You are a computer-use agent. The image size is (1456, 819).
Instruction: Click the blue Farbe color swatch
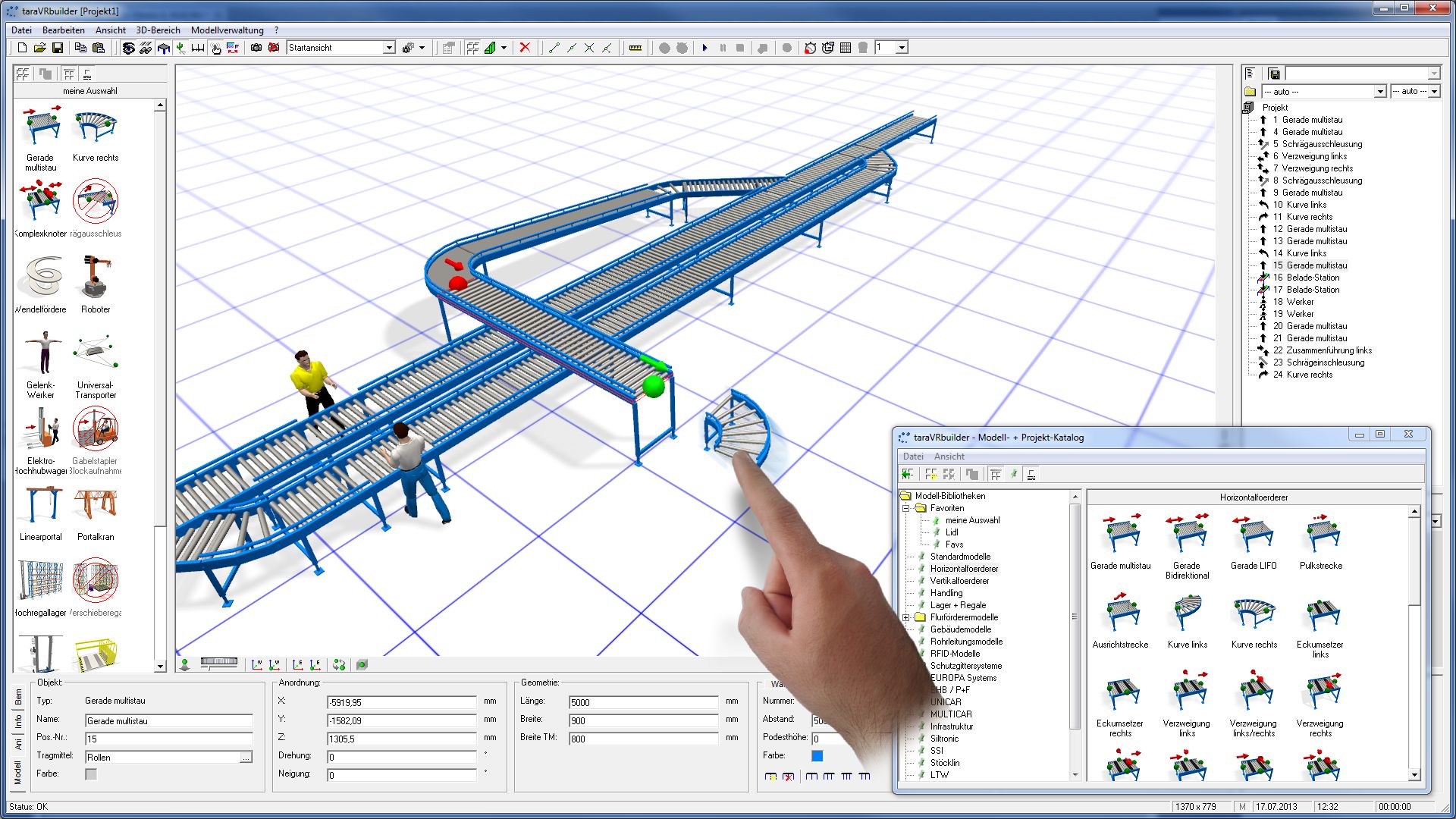(x=817, y=756)
